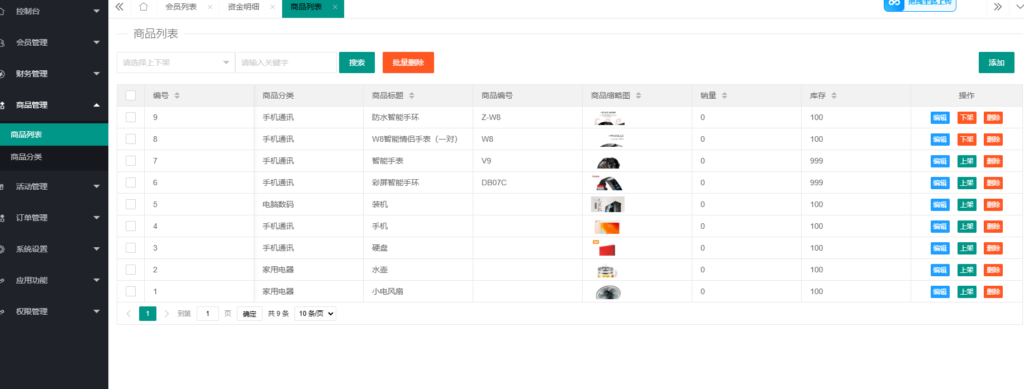Viewport: 1024px width, 389px height.
Task: Click the green 搜索 button
Action: click(x=357, y=63)
